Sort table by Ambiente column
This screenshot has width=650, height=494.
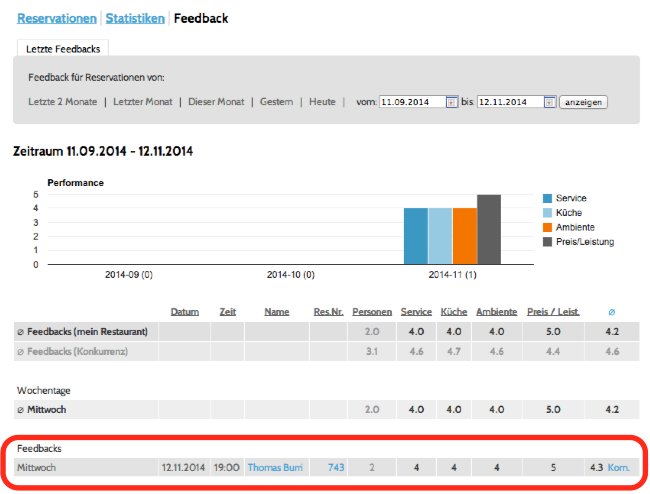(497, 312)
